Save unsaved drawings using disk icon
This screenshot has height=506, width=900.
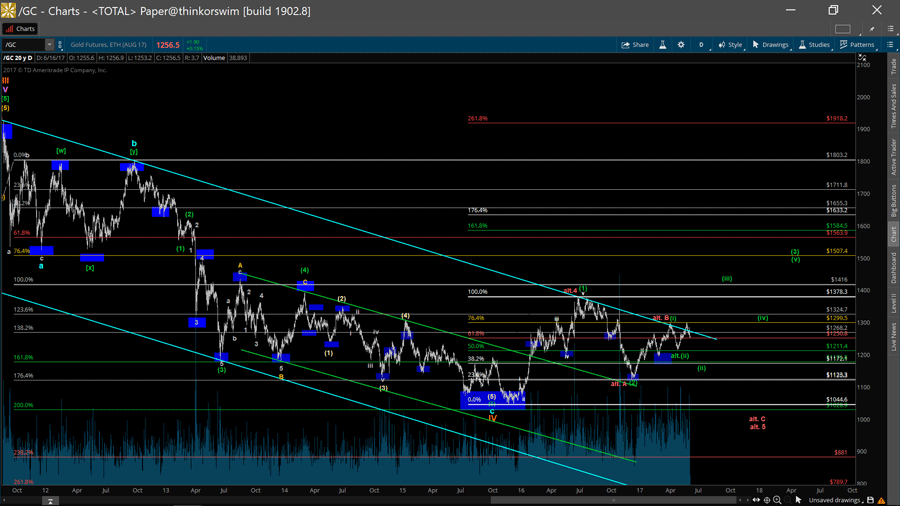point(870,500)
